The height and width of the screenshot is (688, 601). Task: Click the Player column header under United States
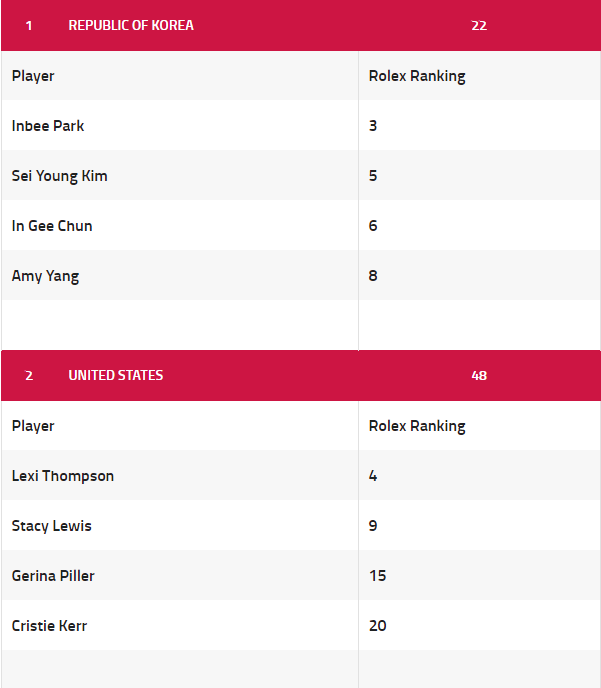tap(33, 426)
